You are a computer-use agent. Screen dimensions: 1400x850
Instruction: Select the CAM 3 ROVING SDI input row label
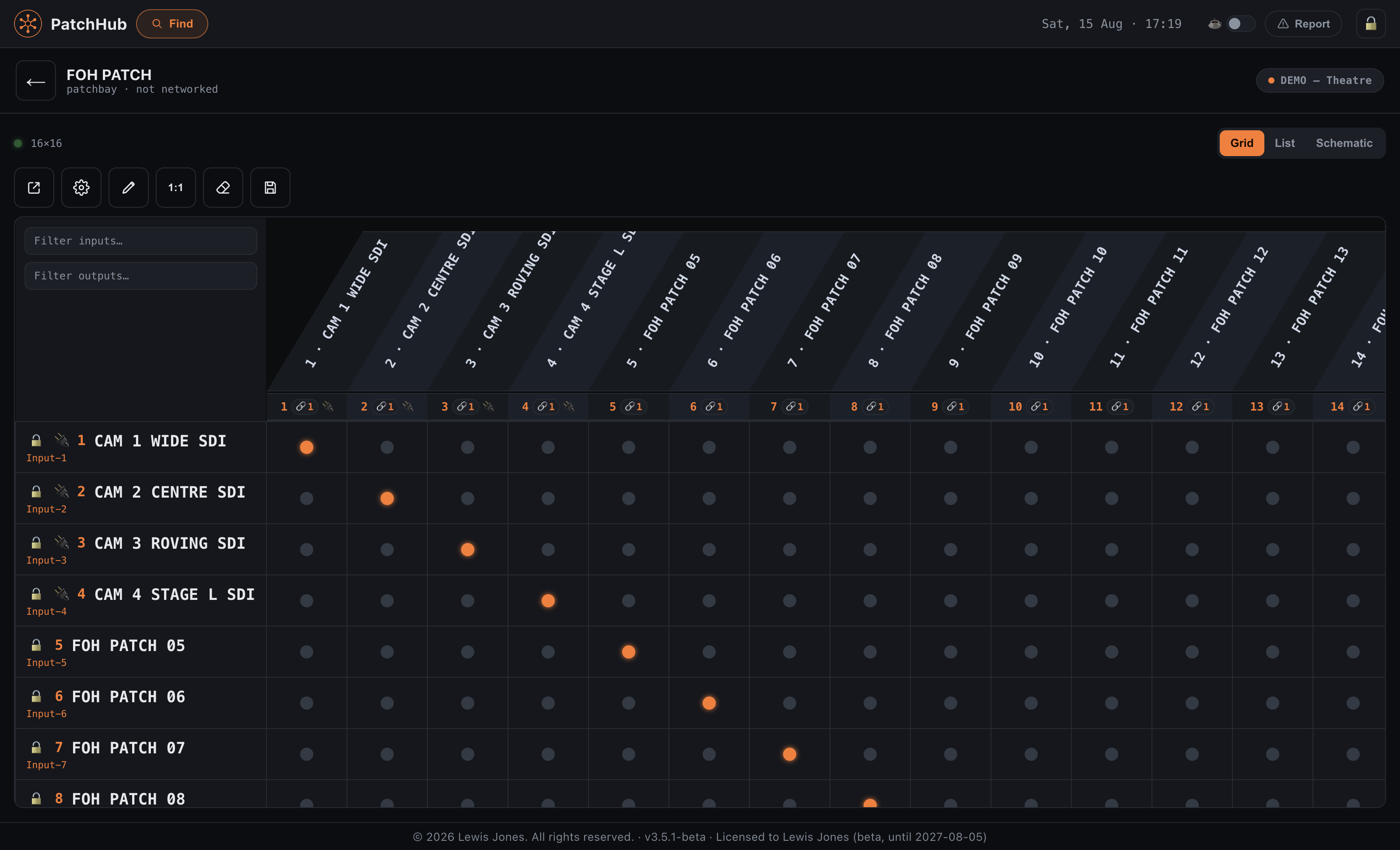pos(170,543)
